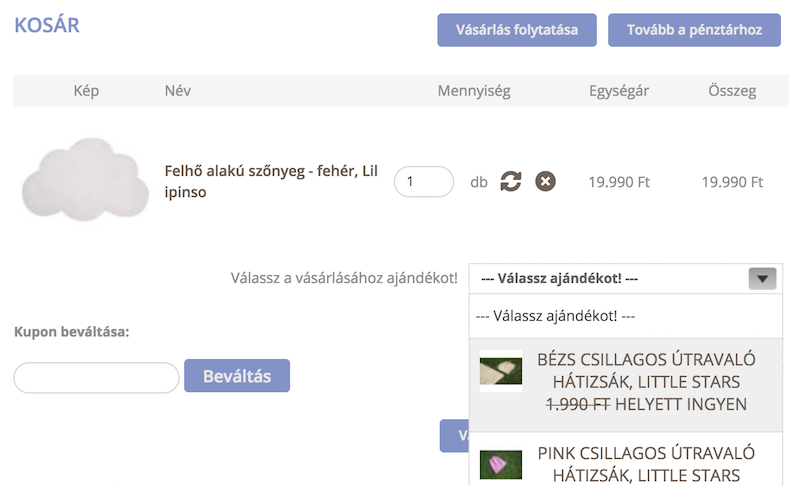Screen dimensions: 800x486
Task: Click the "Mennyiség" column header
Action: (x=474, y=91)
